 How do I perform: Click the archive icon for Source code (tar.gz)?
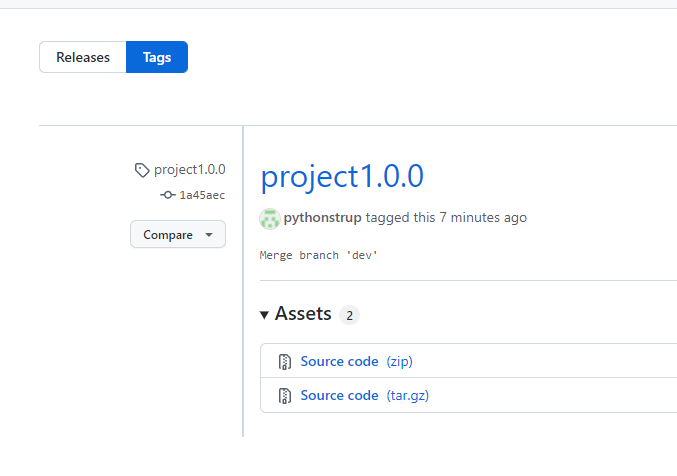pyautogui.click(x=285, y=396)
